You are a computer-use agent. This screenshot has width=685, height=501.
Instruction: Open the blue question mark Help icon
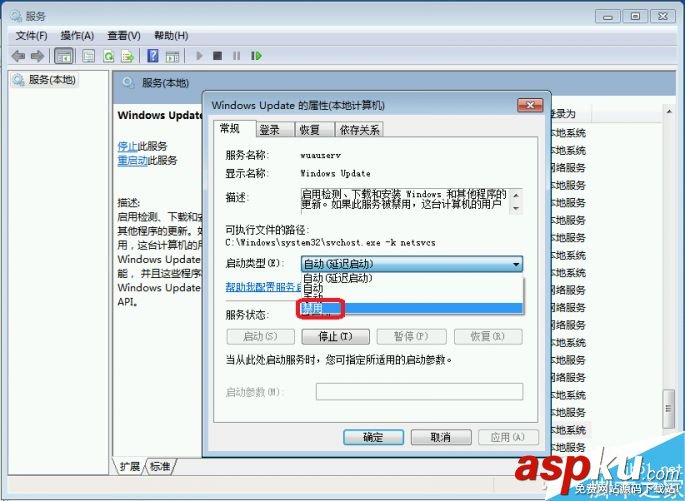(x=153, y=56)
